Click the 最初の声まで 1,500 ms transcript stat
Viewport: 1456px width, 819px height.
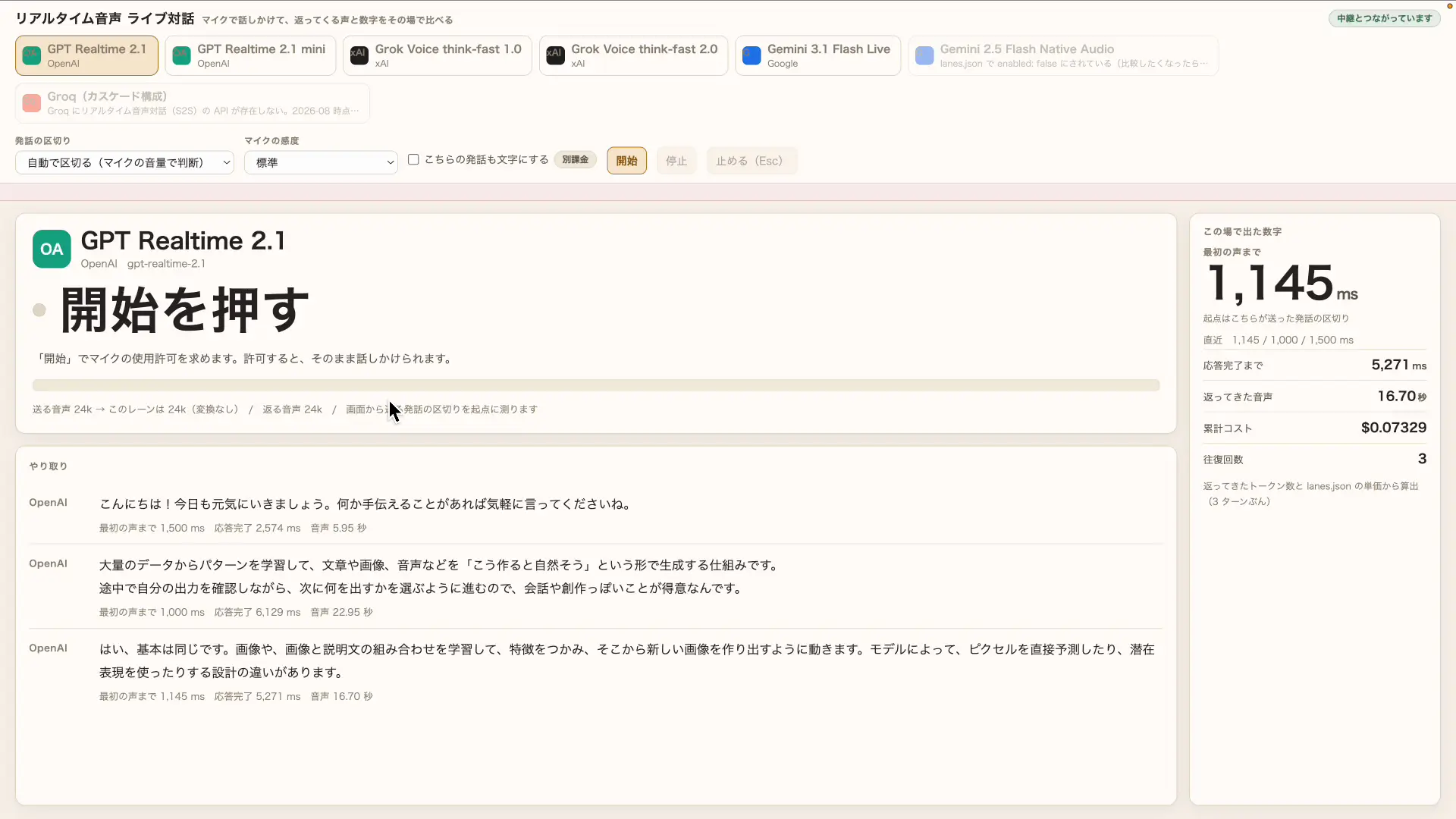[x=152, y=528]
